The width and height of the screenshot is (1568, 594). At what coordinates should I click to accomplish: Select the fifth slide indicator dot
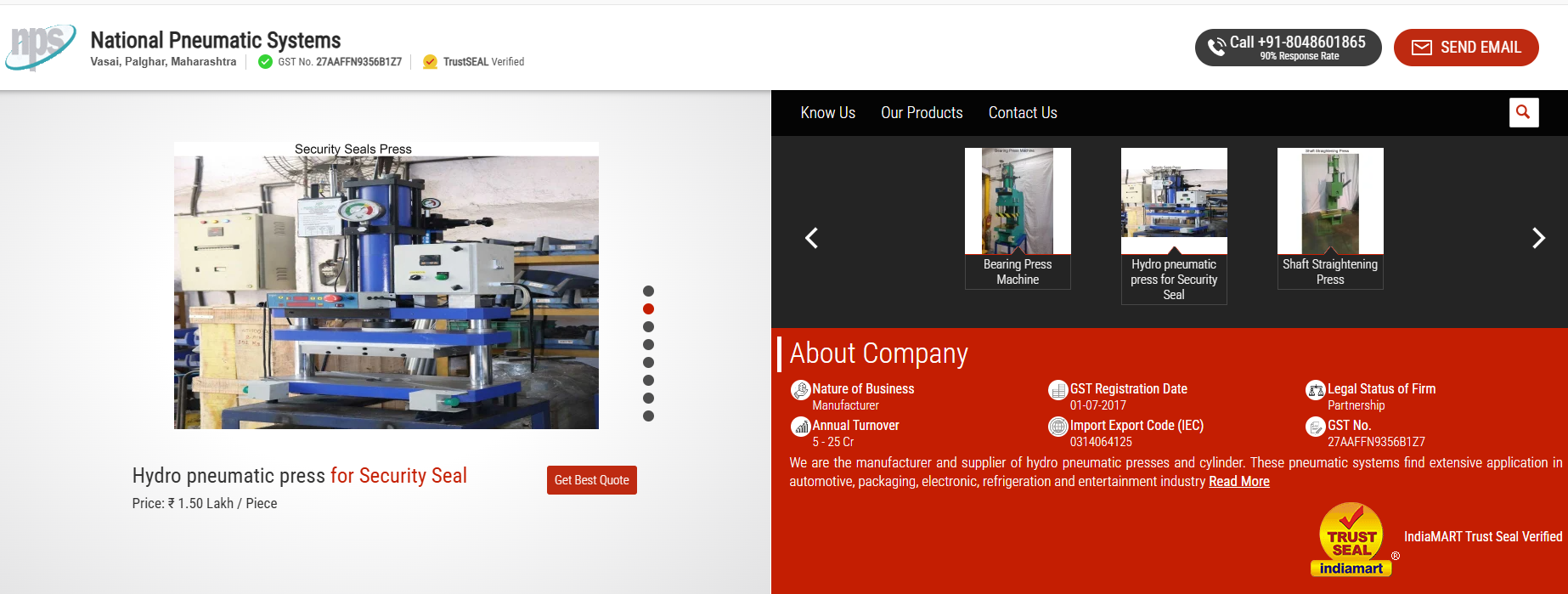click(x=648, y=362)
